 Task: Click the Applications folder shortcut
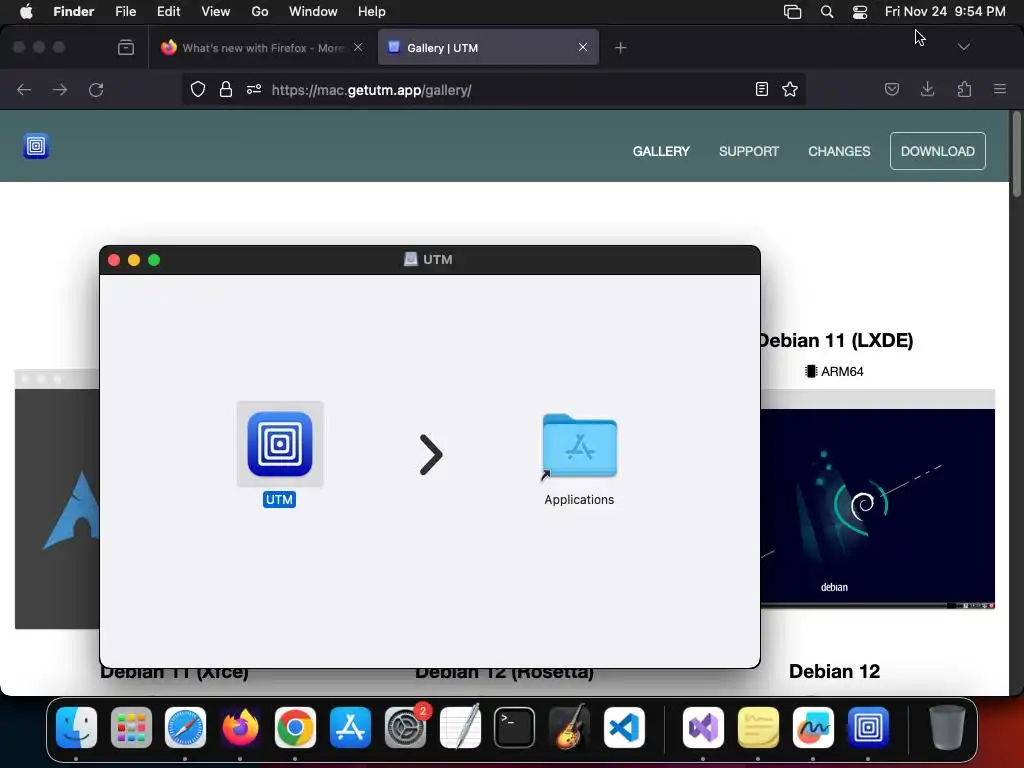click(579, 447)
